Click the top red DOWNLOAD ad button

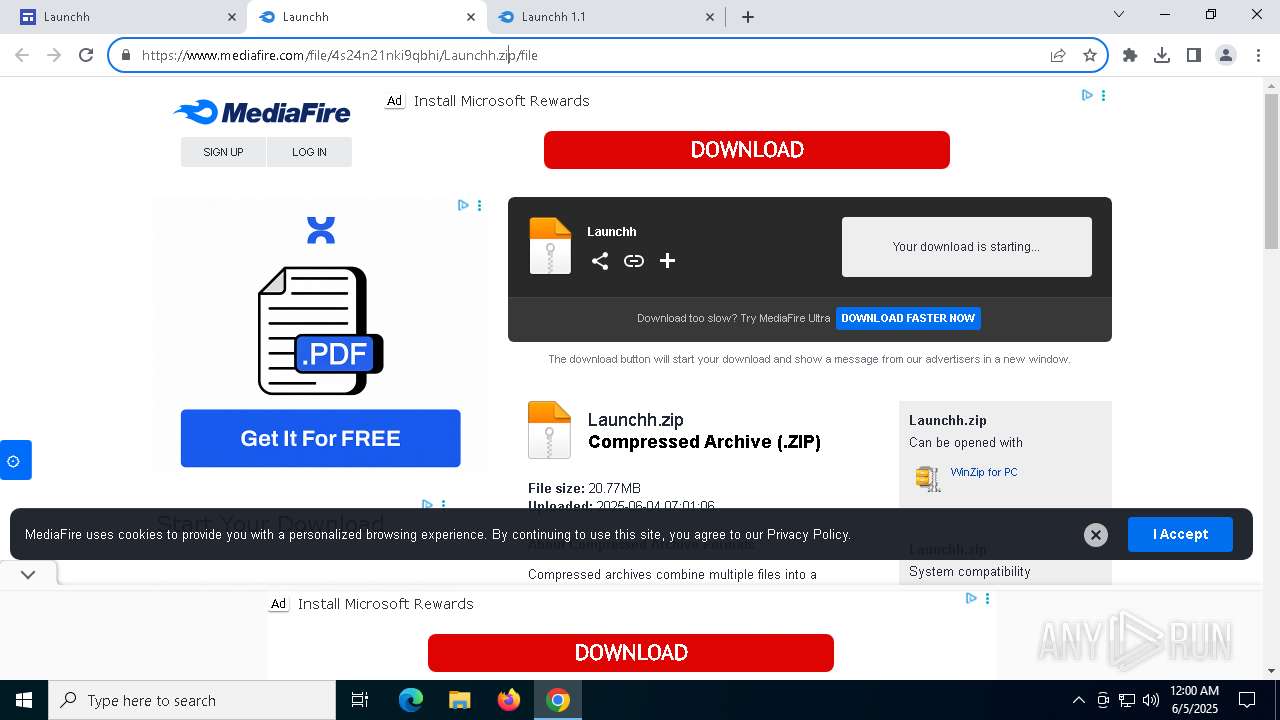click(x=747, y=150)
